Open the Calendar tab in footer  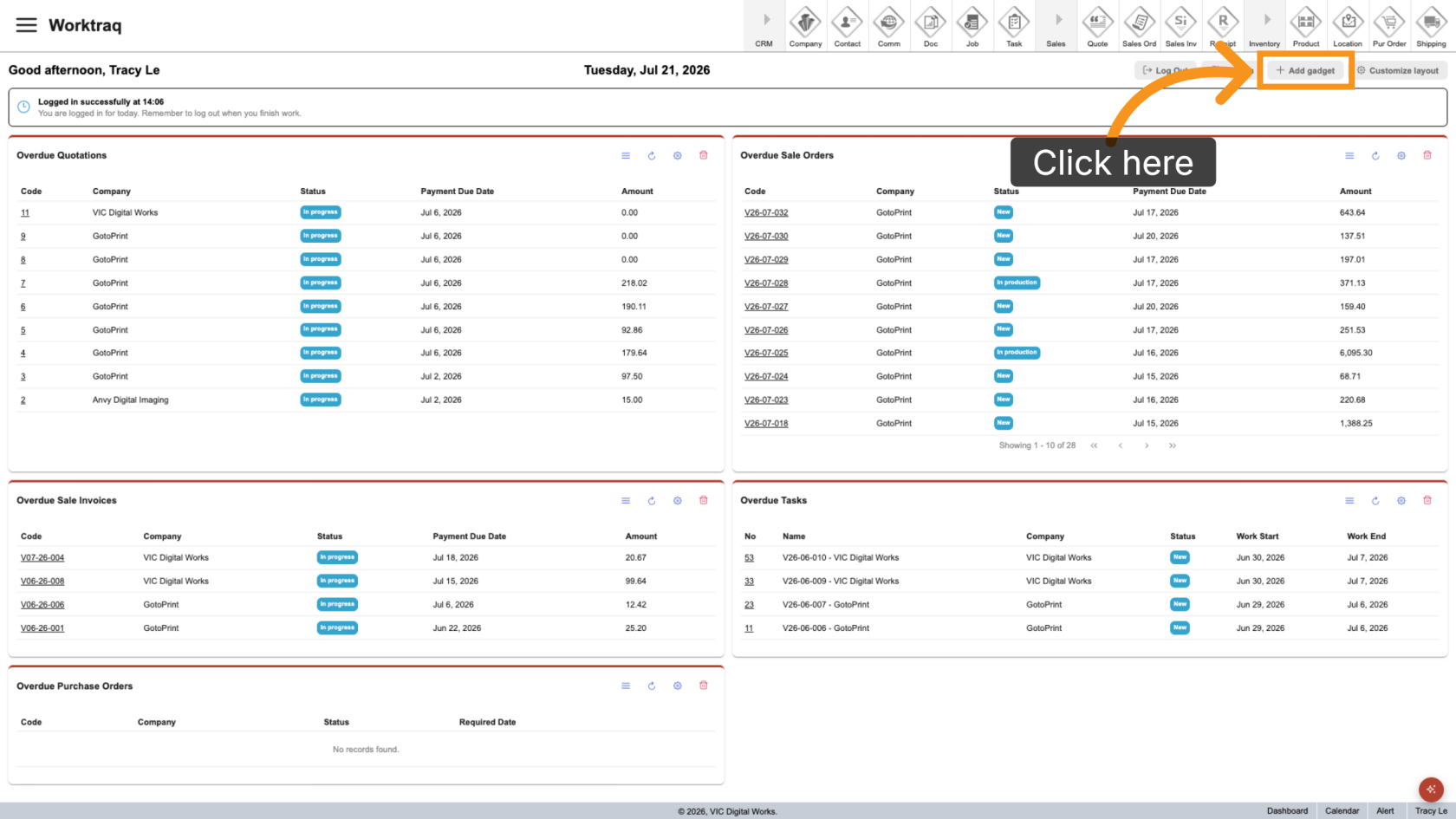[1342, 811]
